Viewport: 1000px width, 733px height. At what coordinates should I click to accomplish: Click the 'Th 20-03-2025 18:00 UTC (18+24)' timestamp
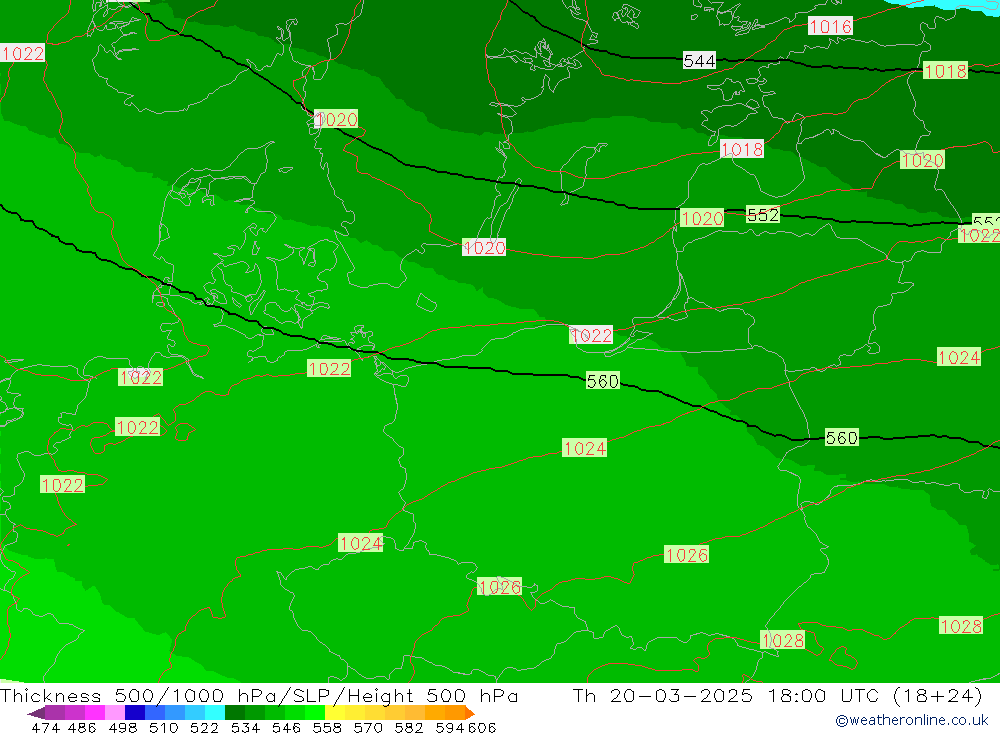pyautogui.click(x=777, y=695)
